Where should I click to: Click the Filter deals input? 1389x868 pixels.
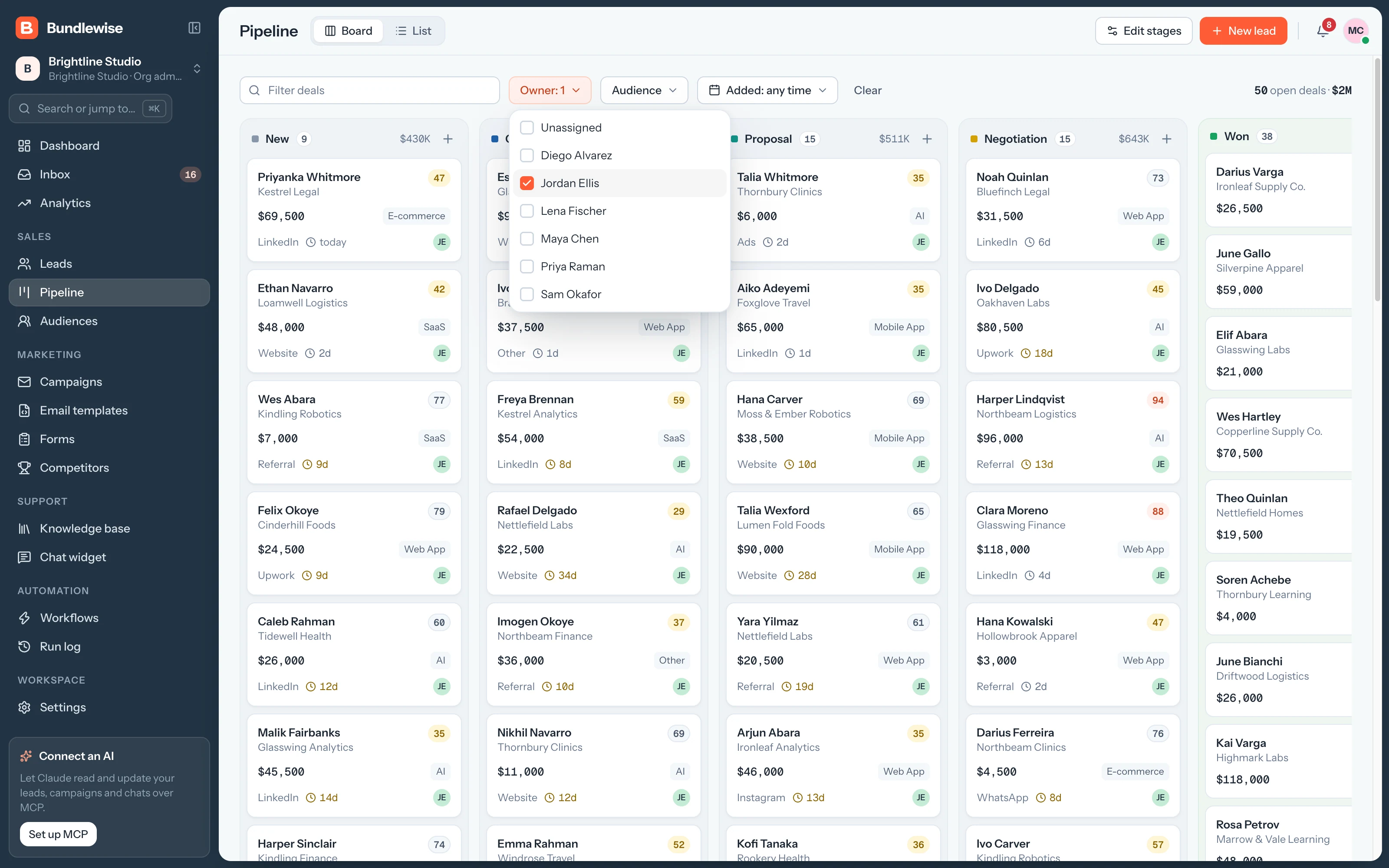pos(370,90)
